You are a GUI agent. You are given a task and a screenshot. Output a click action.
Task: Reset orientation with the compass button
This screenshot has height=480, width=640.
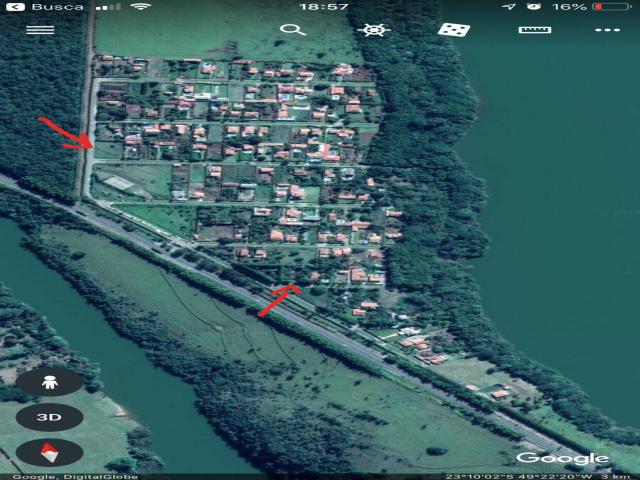pyautogui.click(x=49, y=453)
